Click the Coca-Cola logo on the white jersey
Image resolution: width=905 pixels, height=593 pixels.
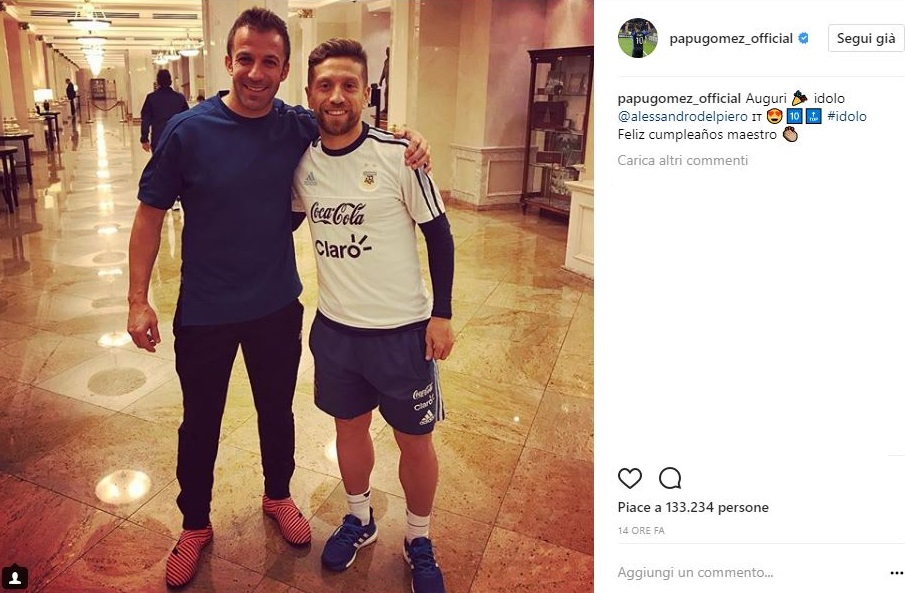[338, 214]
